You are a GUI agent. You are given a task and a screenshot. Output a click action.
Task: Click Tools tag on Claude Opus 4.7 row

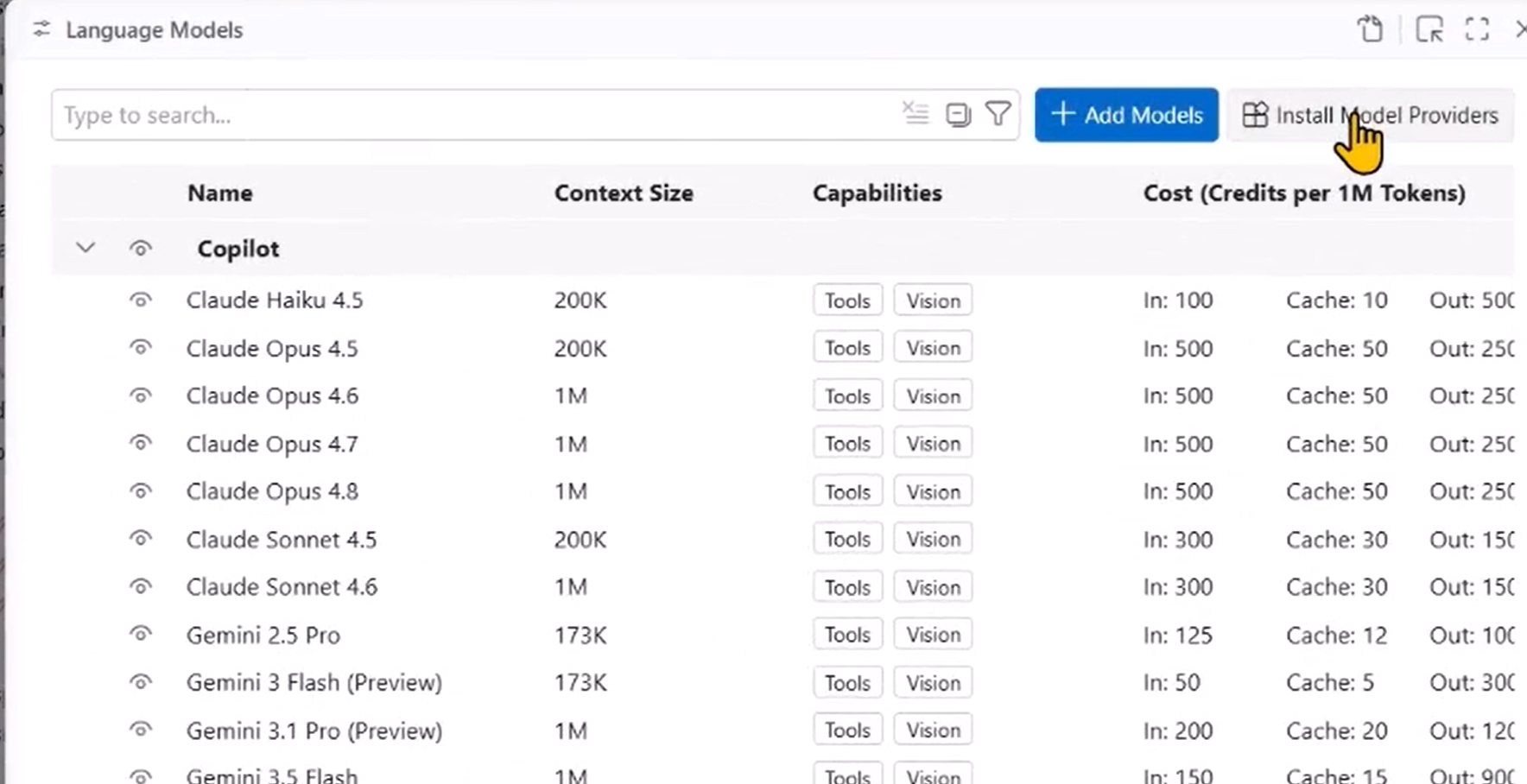(847, 444)
